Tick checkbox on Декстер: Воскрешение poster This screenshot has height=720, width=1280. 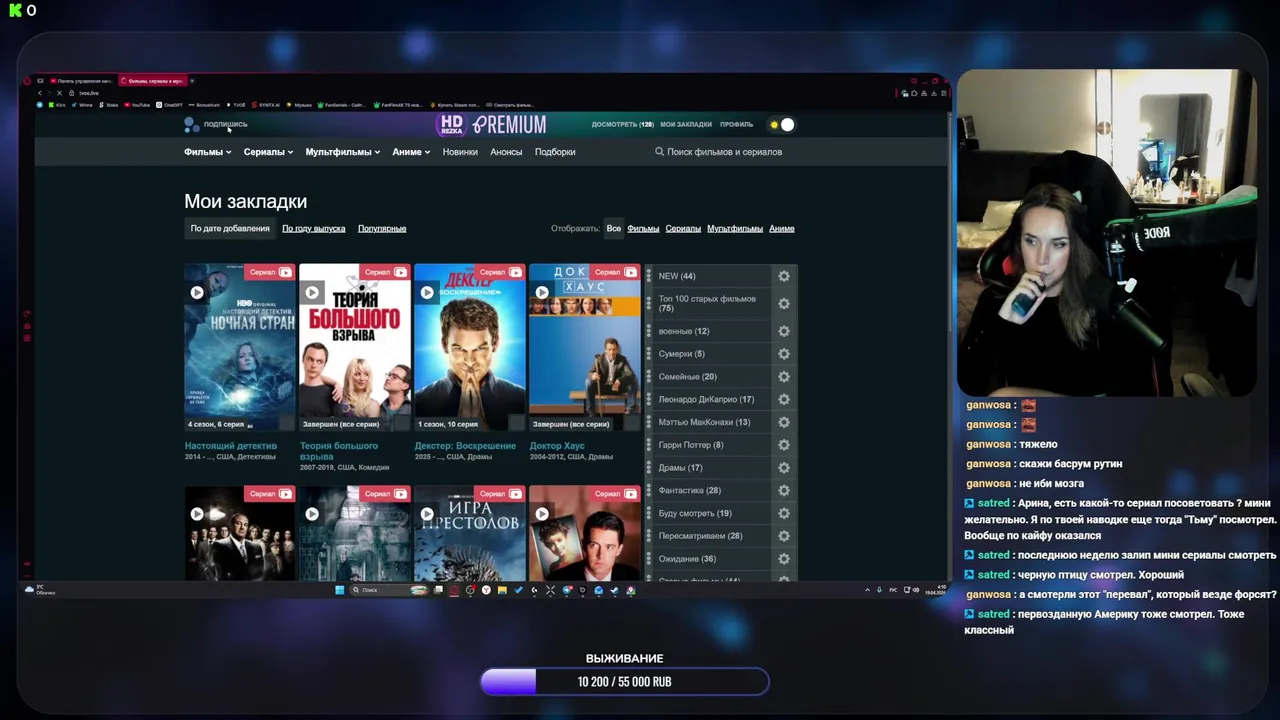tap(517, 423)
